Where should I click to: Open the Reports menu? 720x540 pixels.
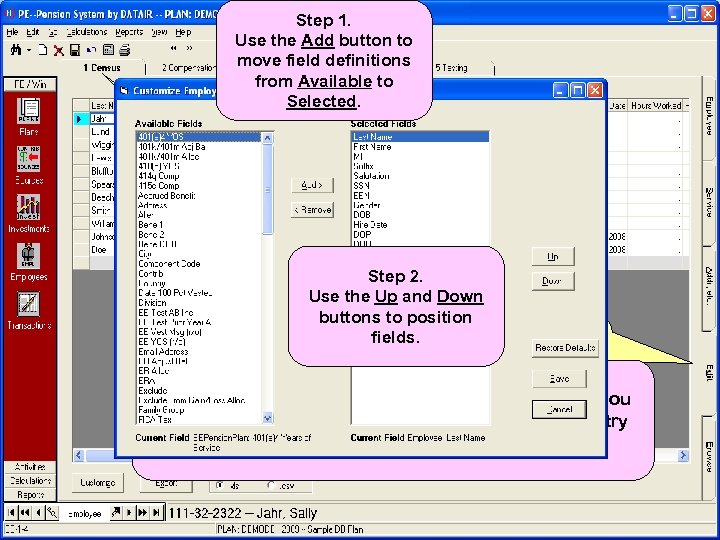129,32
